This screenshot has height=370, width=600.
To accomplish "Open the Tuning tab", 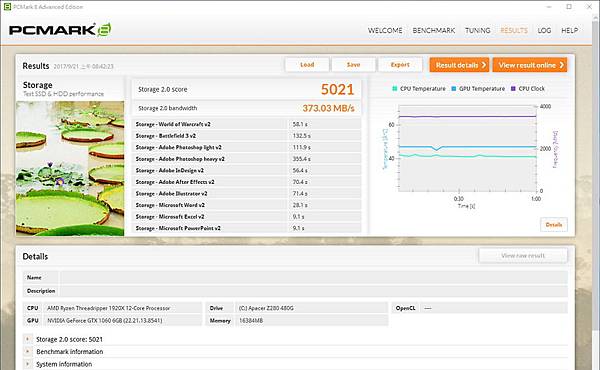I will pos(478,30).
